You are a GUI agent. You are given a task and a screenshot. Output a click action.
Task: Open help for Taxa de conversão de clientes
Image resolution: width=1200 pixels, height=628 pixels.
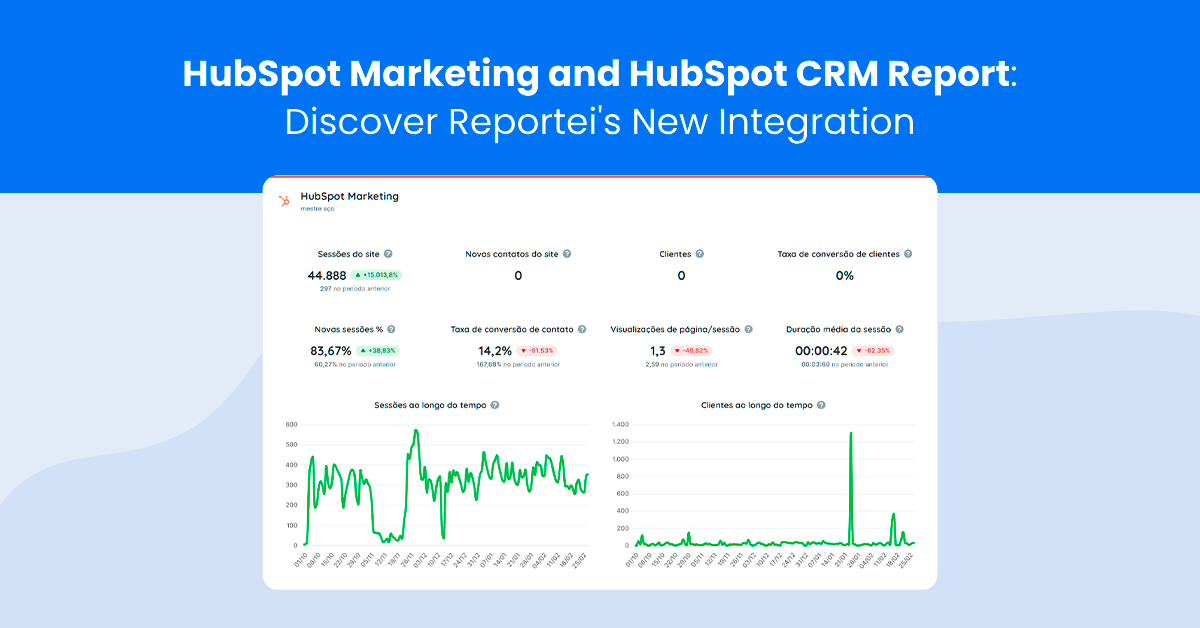(x=906, y=253)
